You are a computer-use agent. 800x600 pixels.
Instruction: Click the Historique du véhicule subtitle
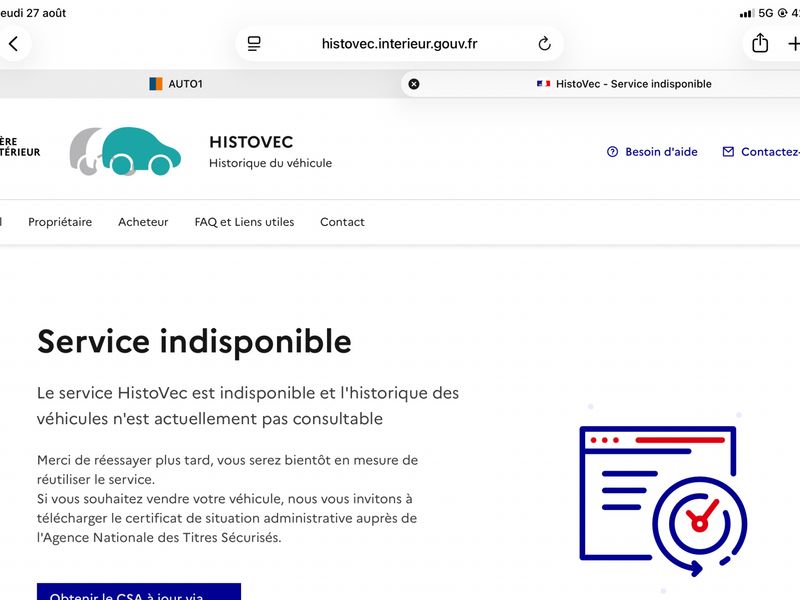tap(270, 163)
